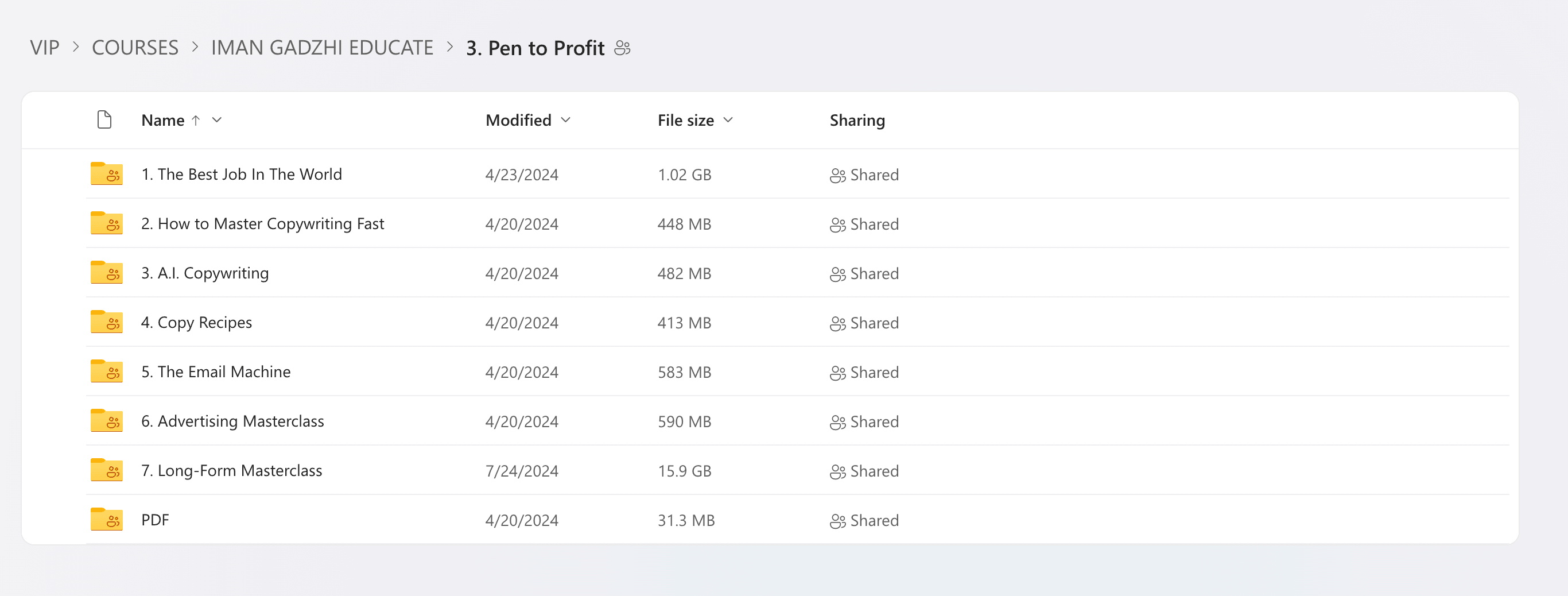Open folder icon for Copy Recipes
This screenshot has height=596, width=1568.
(107, 322)
